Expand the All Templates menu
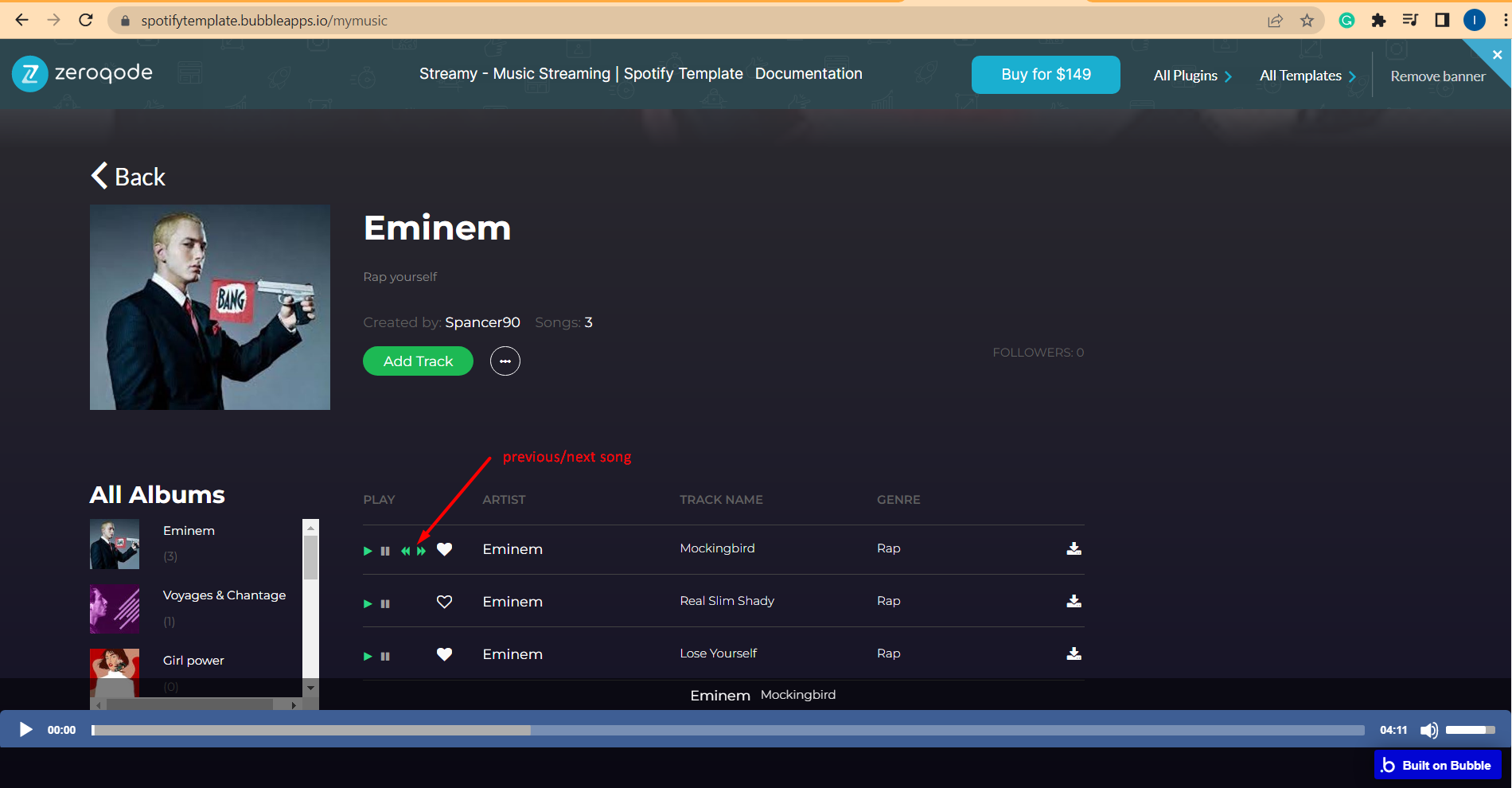This screenshot has width=1512, height=788. pyautogui.click(x=1307, y=76)
